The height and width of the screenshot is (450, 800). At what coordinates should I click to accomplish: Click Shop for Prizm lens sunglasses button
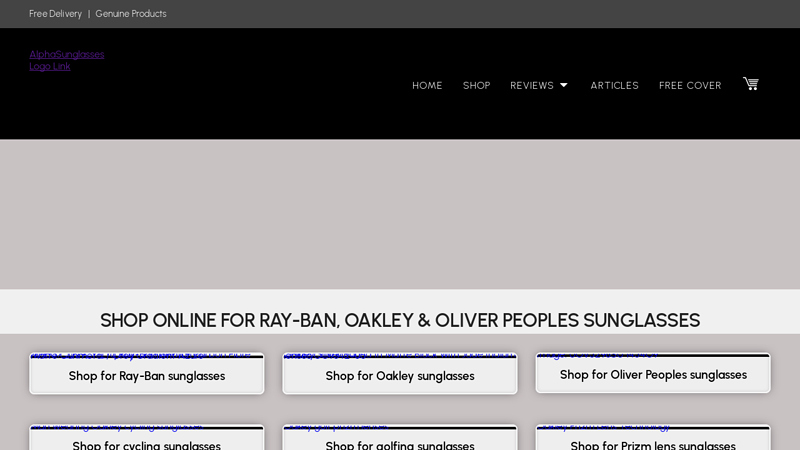click(653, 438)
